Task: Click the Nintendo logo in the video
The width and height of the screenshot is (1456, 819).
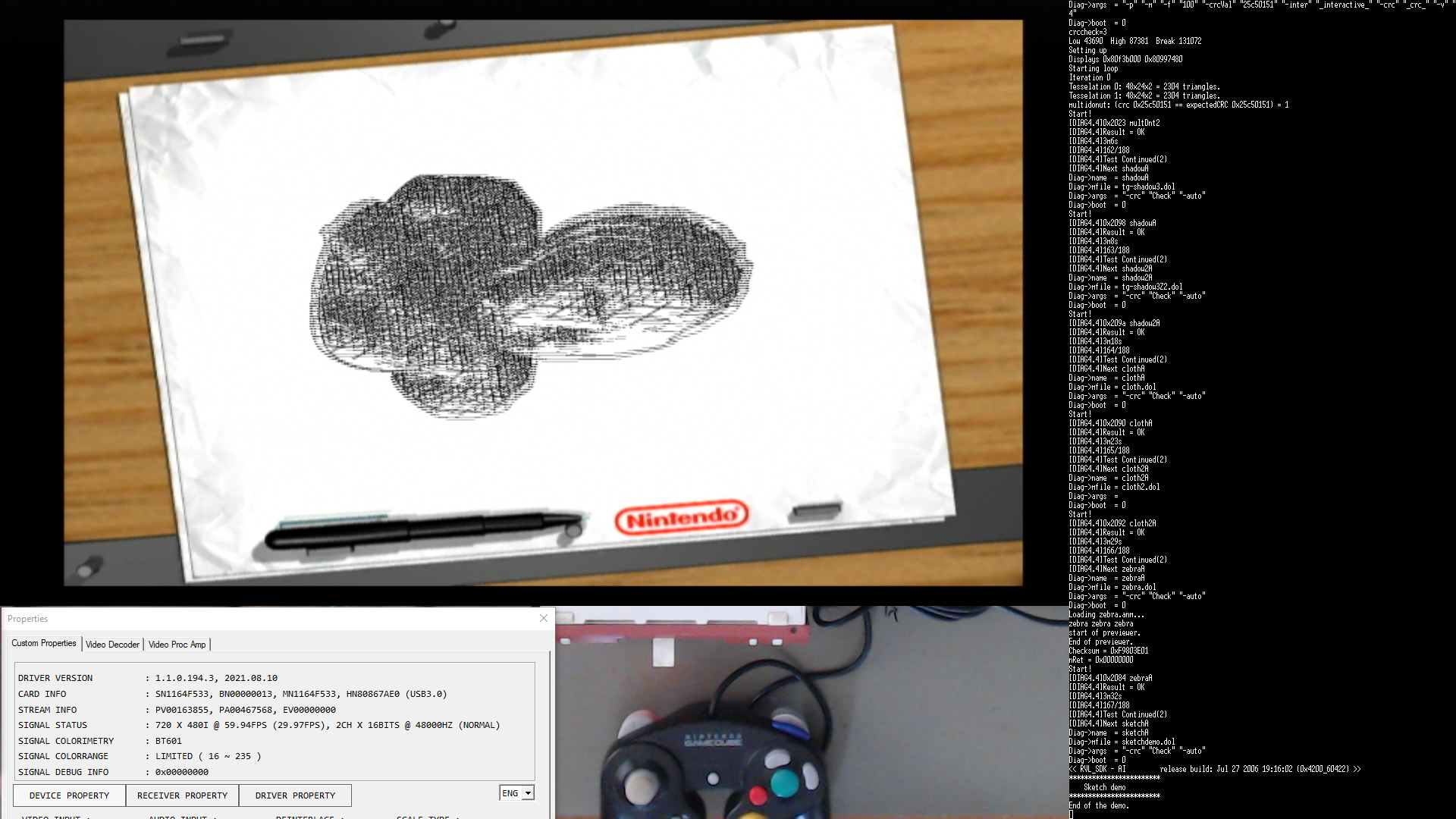Action: [x=682, y=518]
